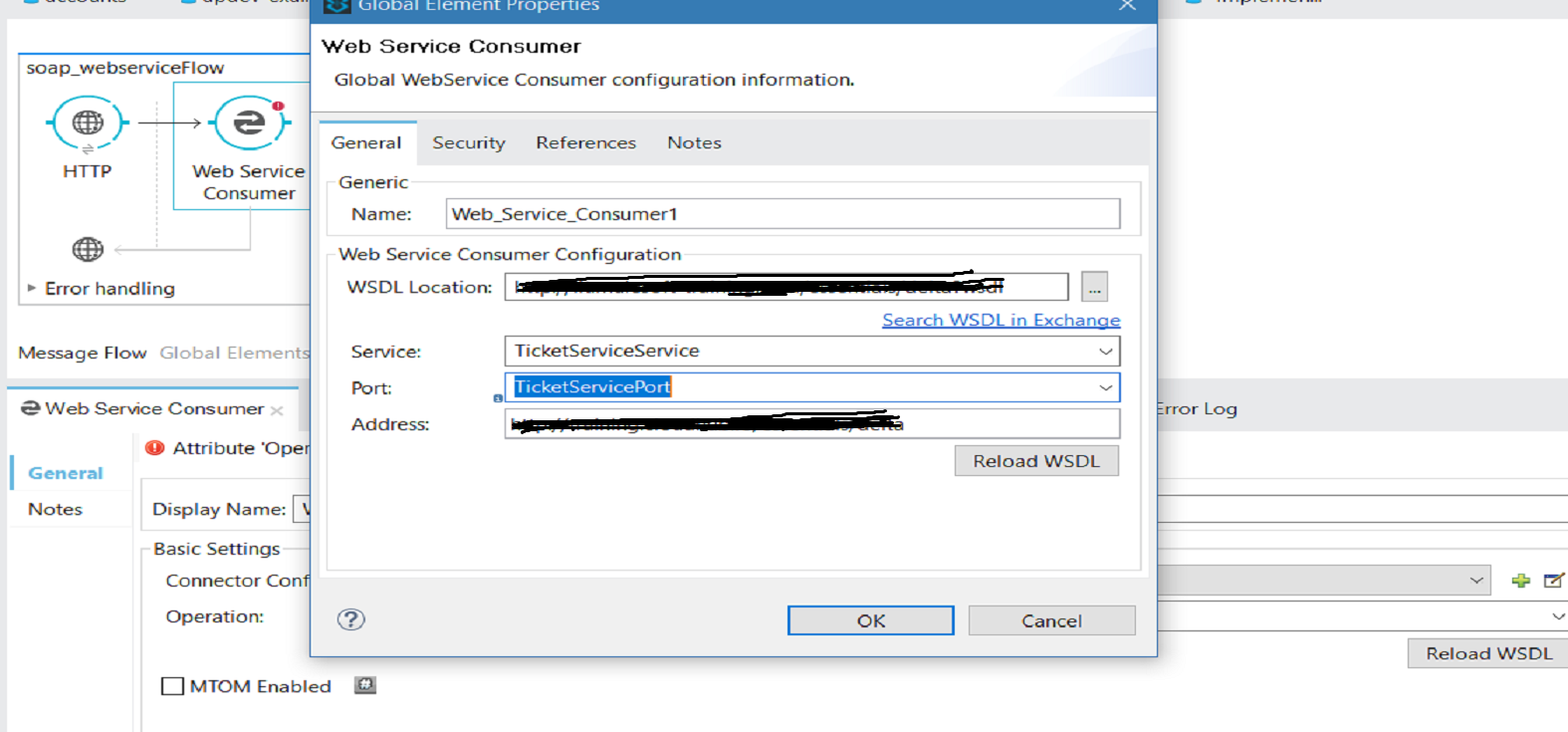The image size is (1568, 732).
Task: Click the Search WSDL in Exchange link
Action: pos(1001,320)
